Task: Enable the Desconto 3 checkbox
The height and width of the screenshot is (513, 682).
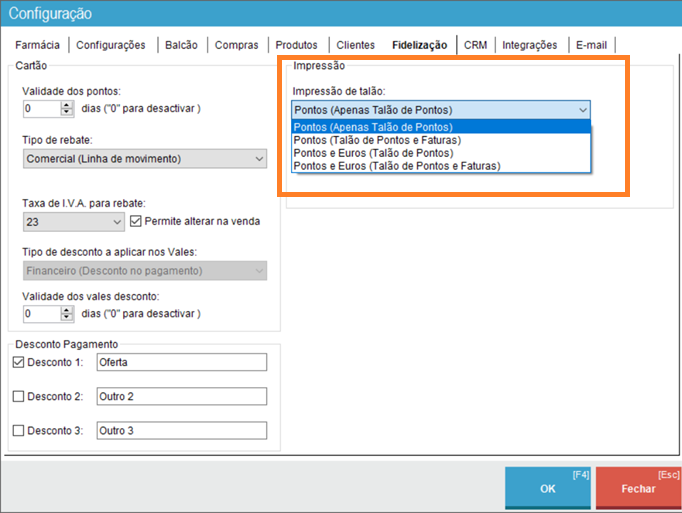Action: [19, 431]
